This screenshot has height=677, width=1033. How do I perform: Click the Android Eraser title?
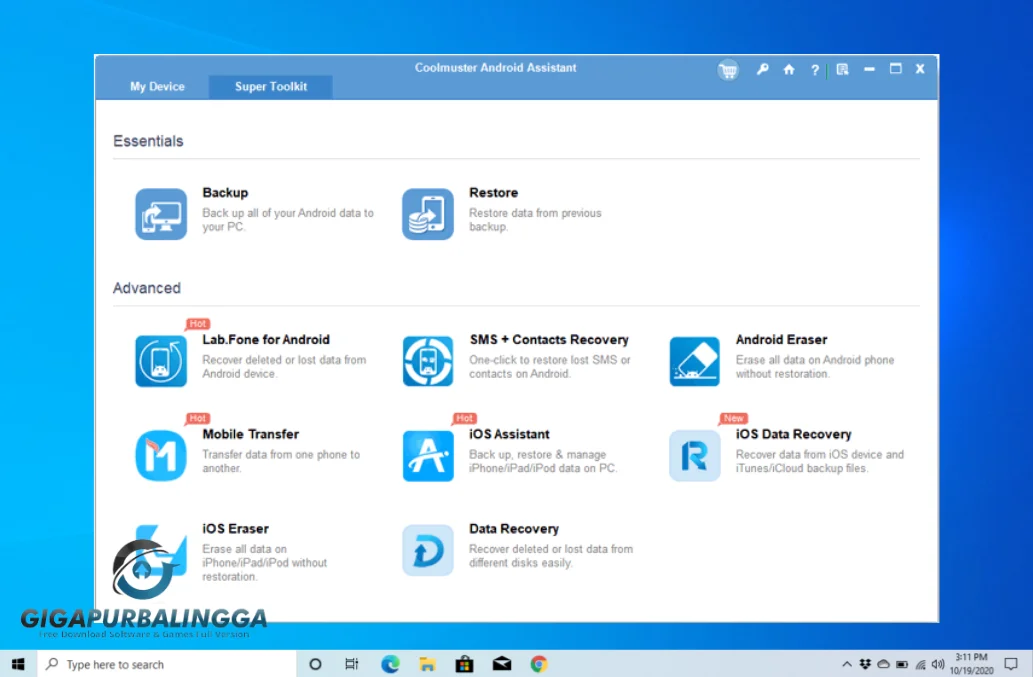[x=781, y=340]
